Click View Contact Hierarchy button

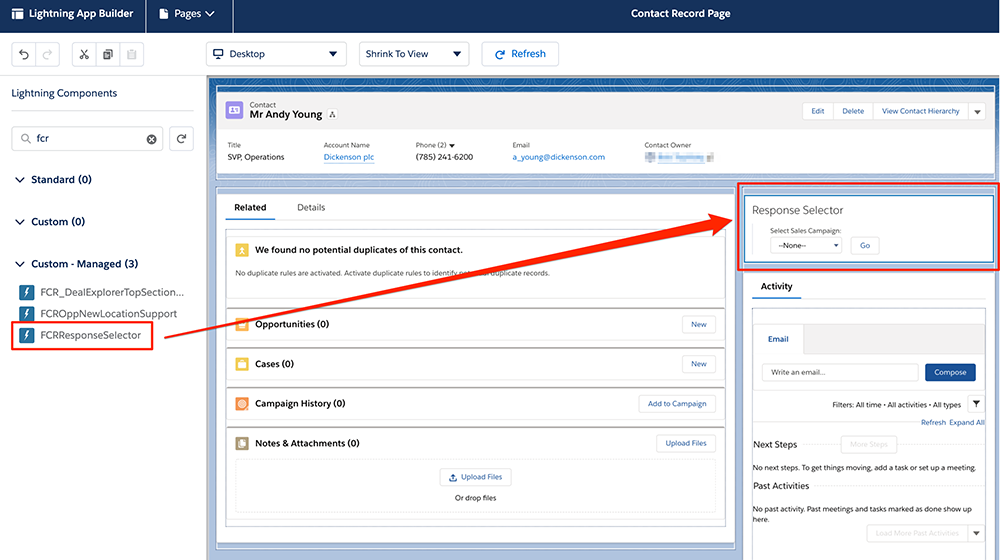920,111
